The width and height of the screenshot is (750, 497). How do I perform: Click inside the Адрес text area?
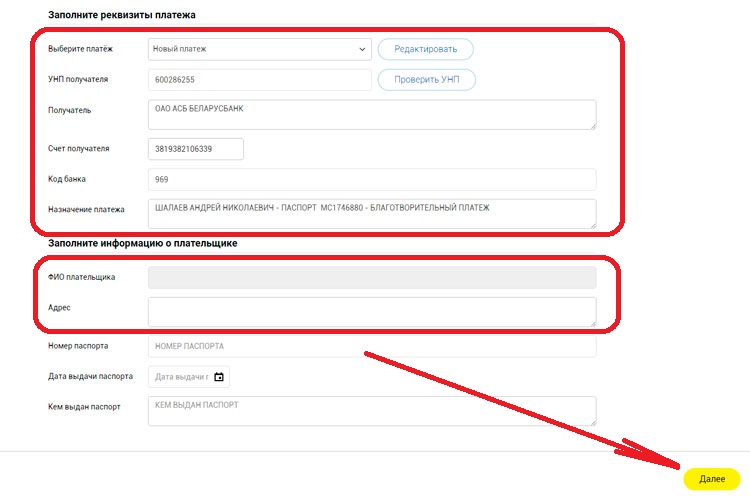(x=370, y=311)
